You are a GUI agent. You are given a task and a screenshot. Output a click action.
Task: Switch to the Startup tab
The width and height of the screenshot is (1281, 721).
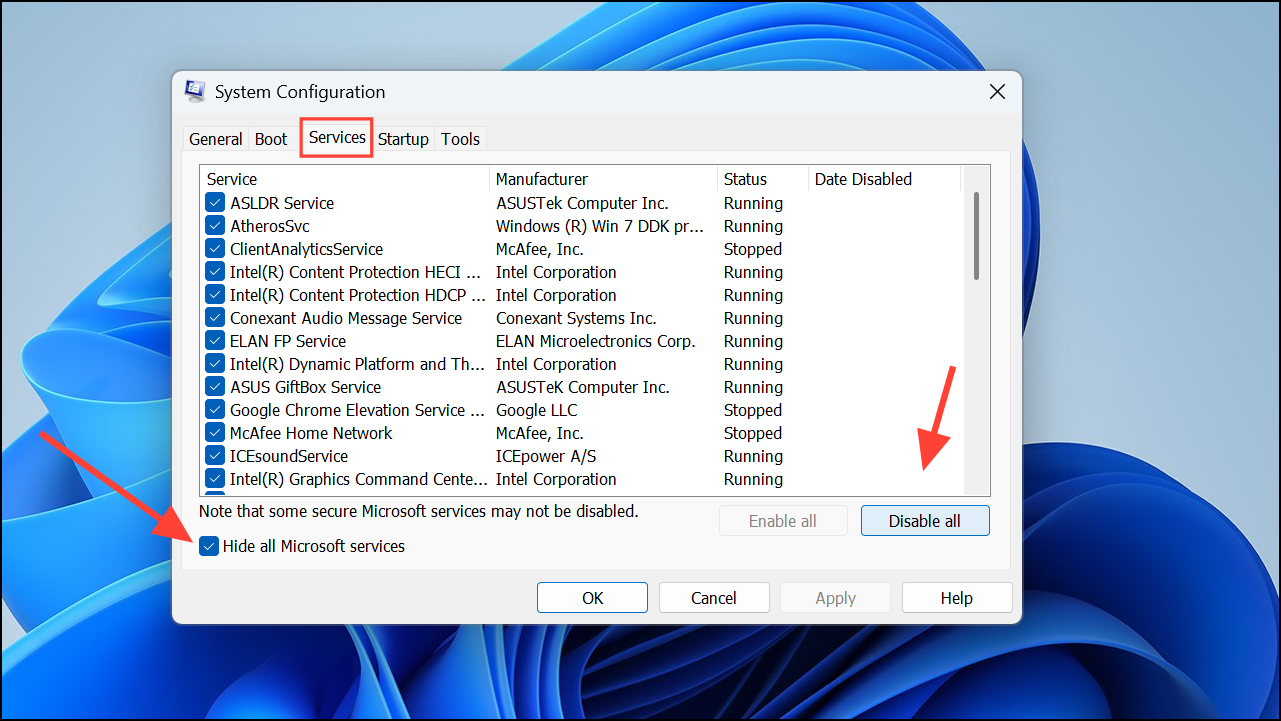(403, 139)
